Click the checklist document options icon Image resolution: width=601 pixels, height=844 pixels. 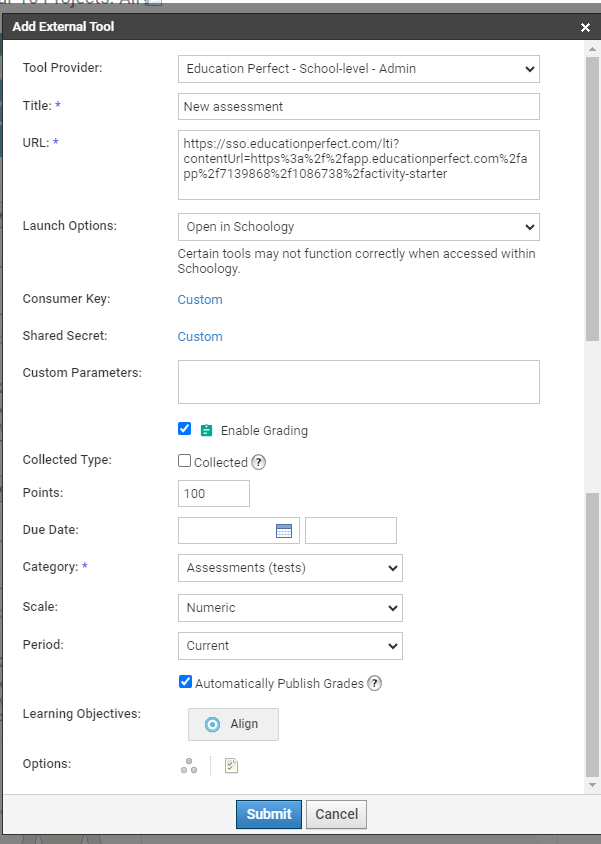(x=231, y=766)
